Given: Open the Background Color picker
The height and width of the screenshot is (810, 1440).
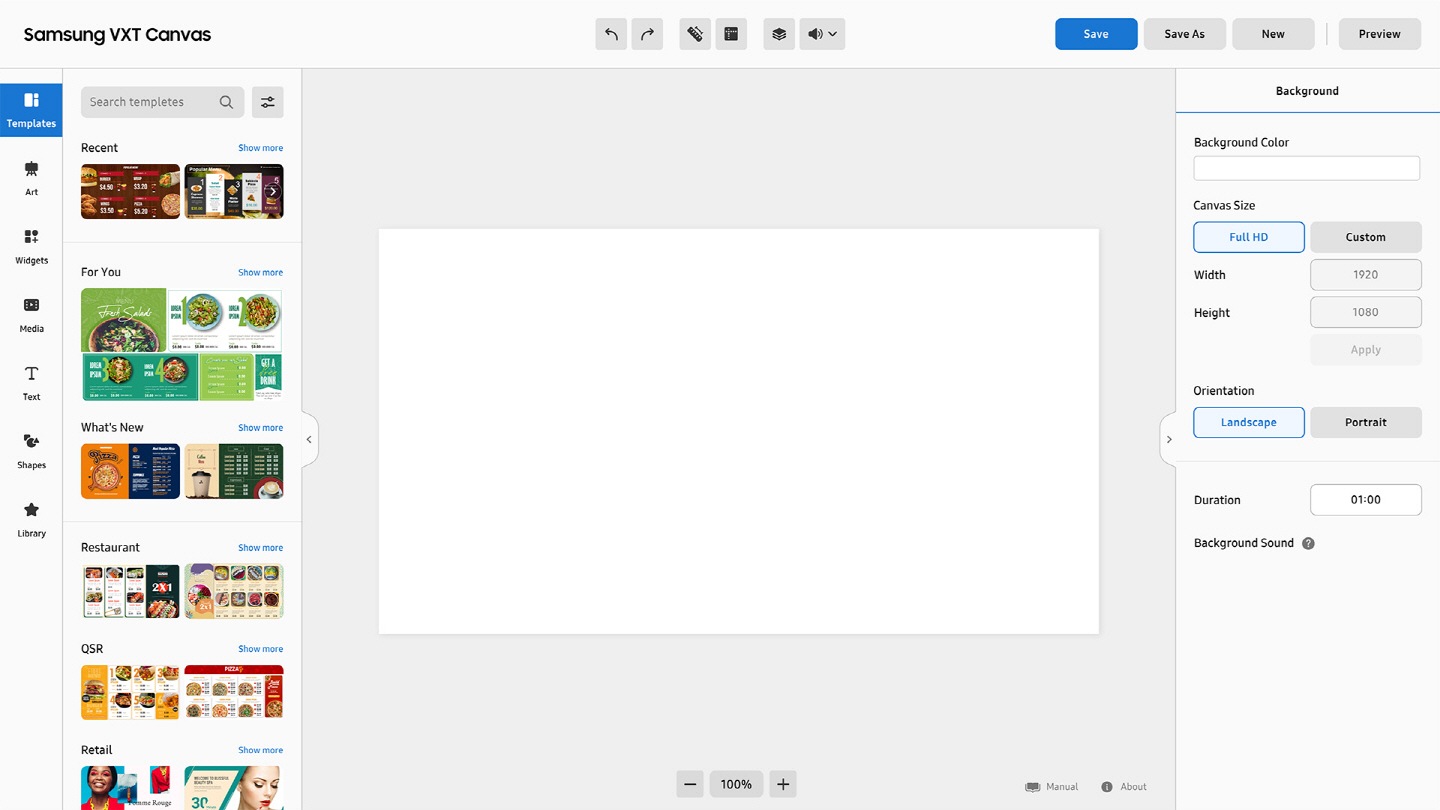Looking at the screenshot, I should (1306, 168).
